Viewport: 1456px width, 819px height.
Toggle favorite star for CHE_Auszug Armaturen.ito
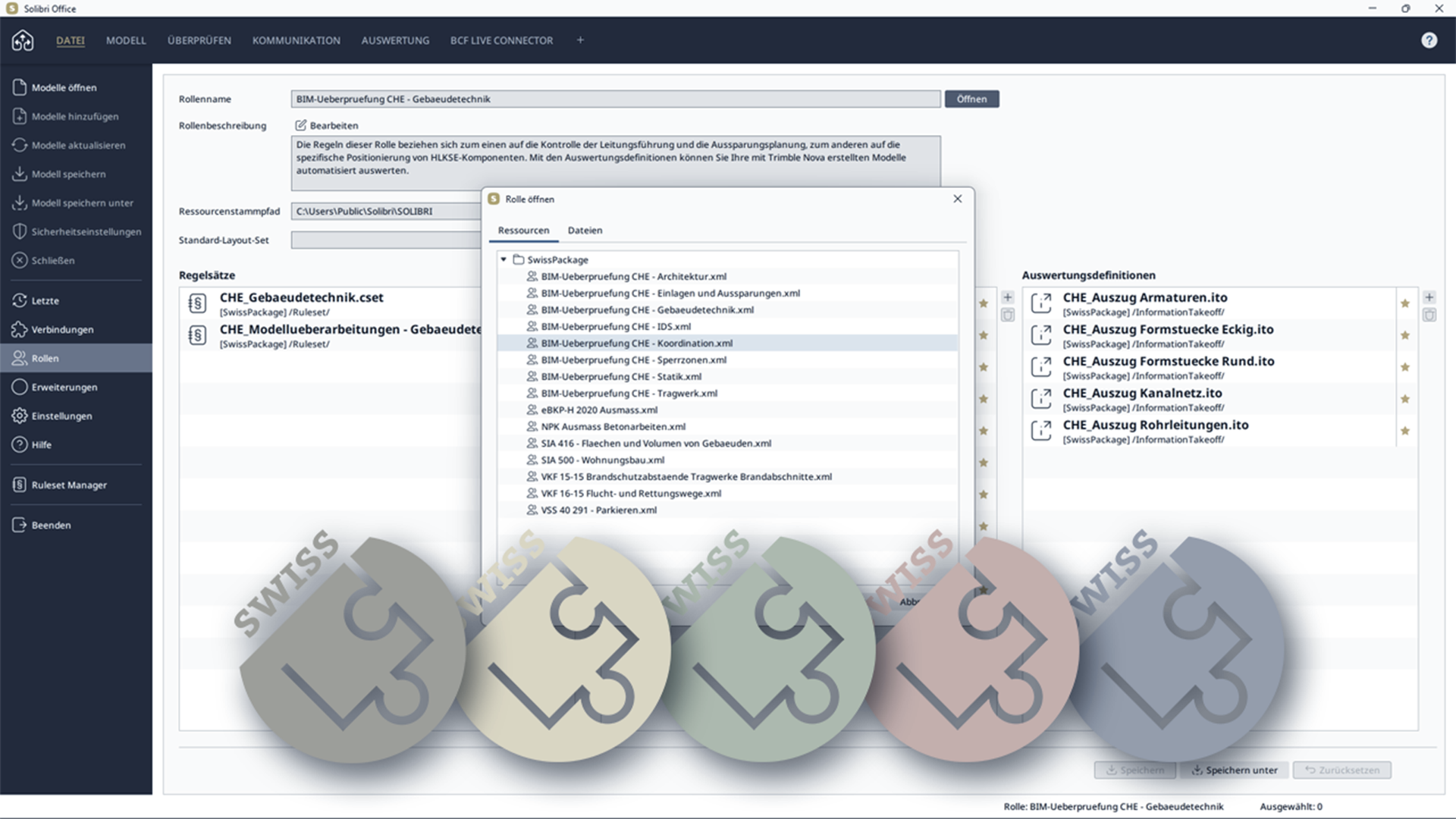[1405, 303]
